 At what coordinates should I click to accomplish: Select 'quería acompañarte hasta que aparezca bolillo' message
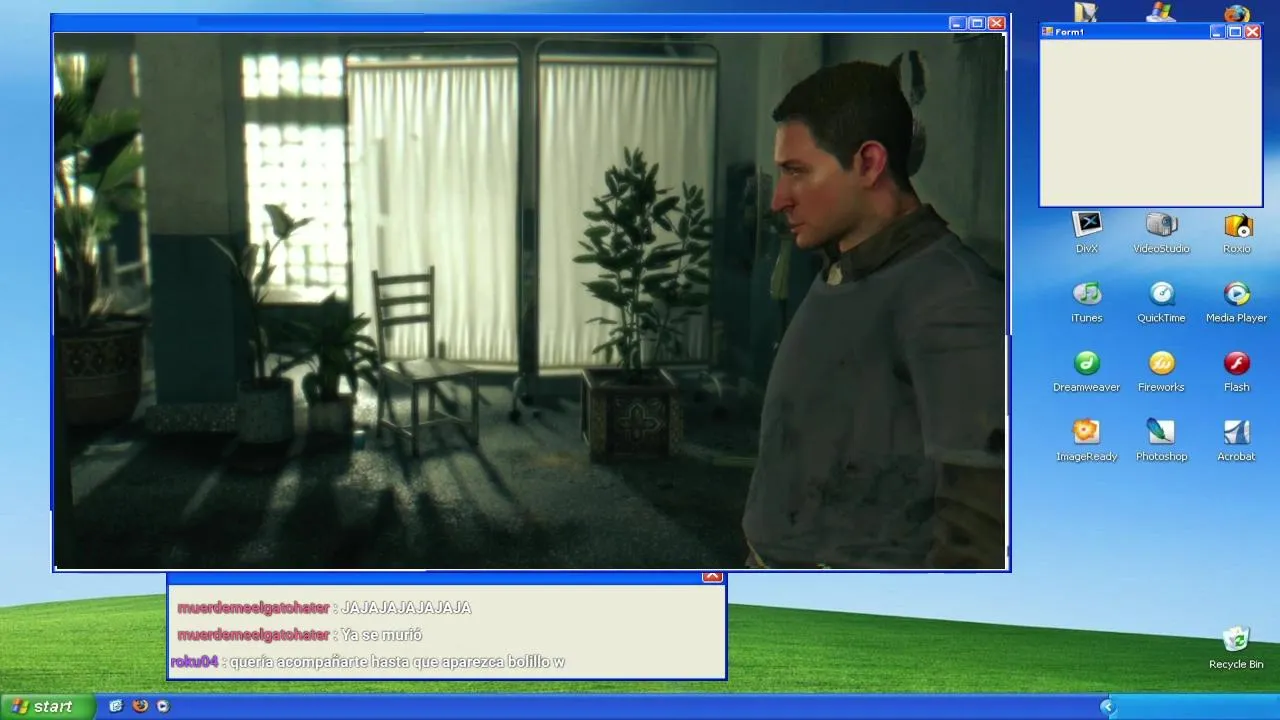tap(398, 662)
